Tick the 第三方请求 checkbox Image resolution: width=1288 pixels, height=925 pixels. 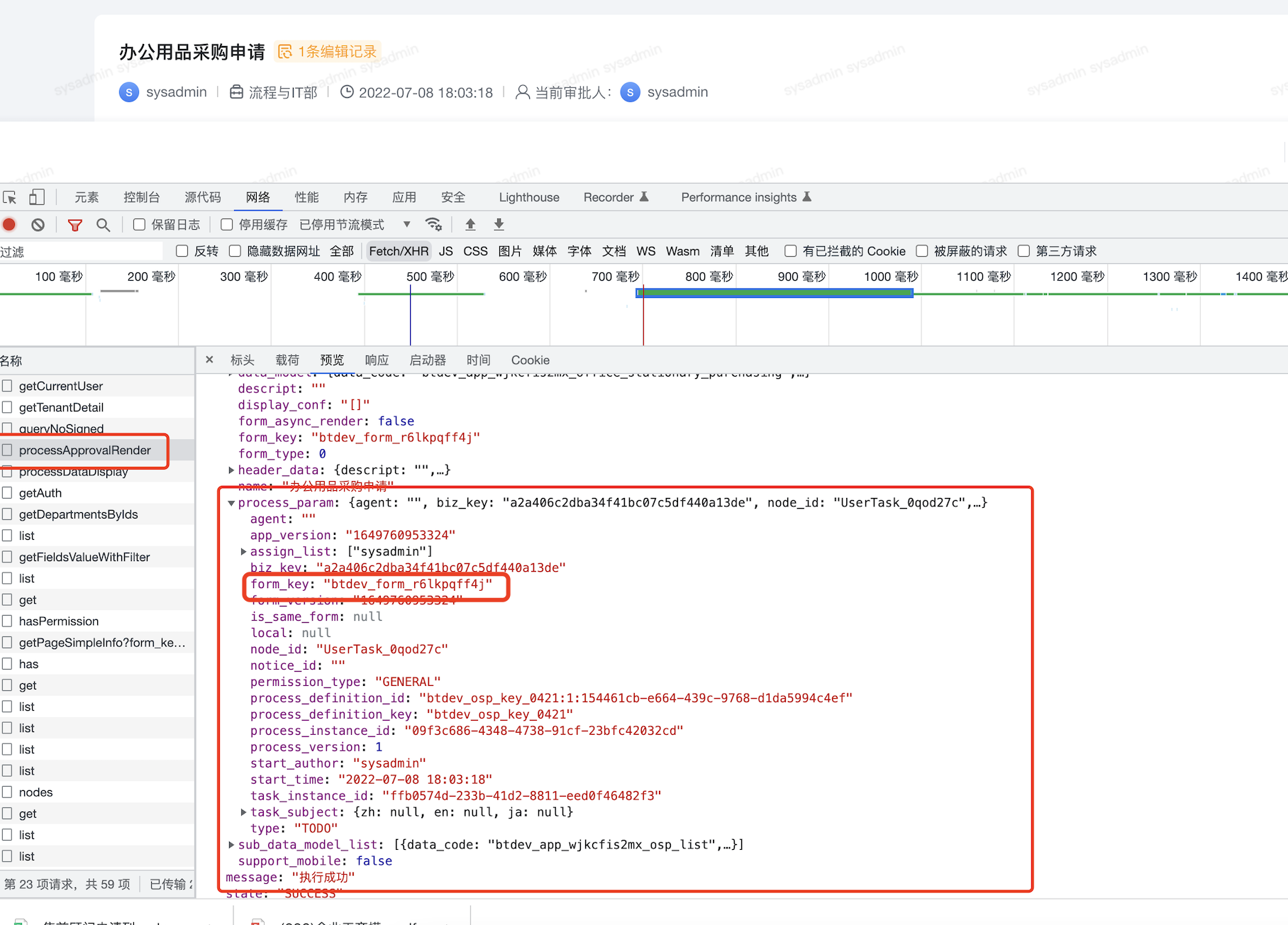pyautogui.click(x=1024, y=251)
